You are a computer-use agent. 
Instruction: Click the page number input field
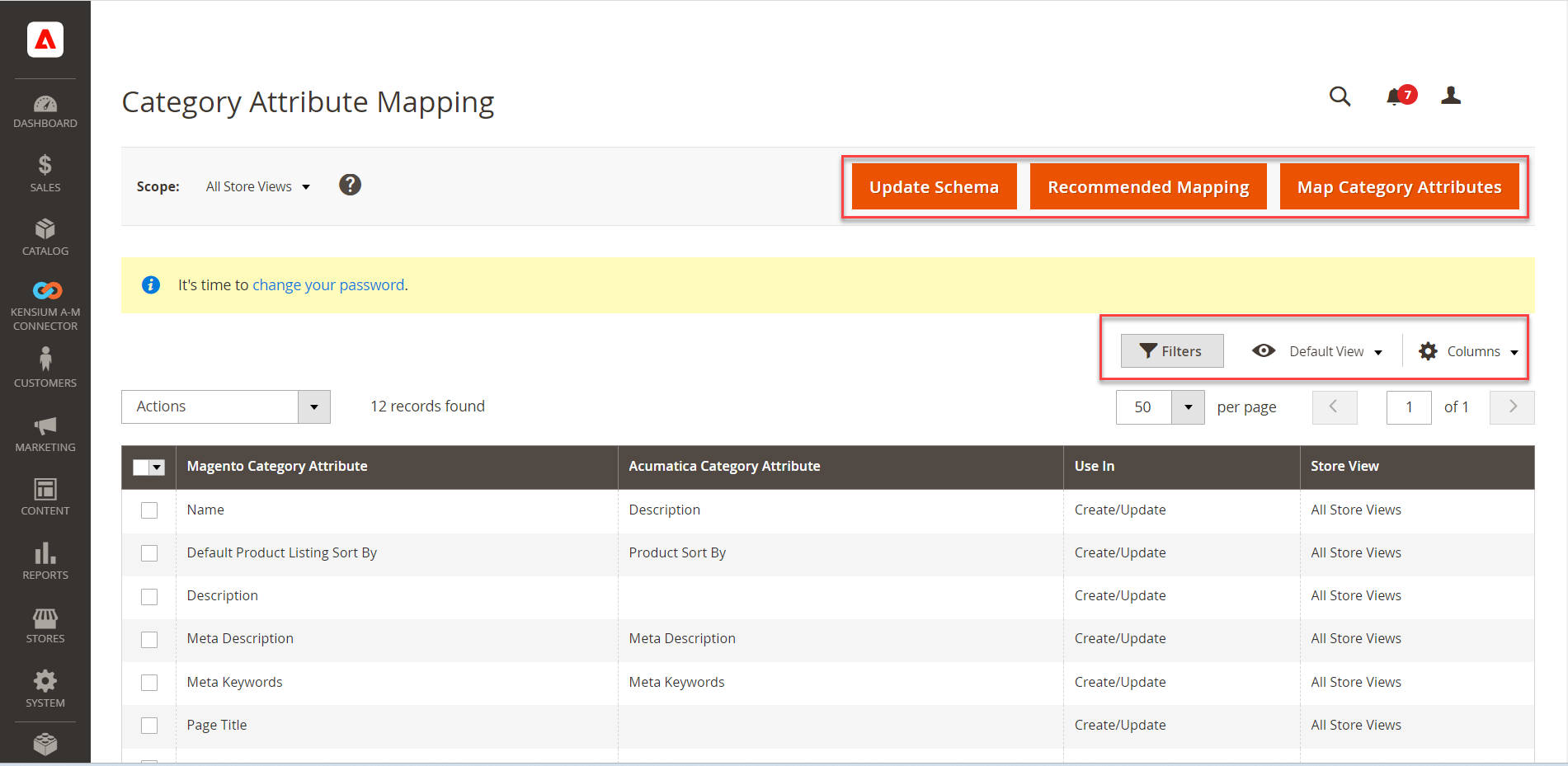[1409, 406]
